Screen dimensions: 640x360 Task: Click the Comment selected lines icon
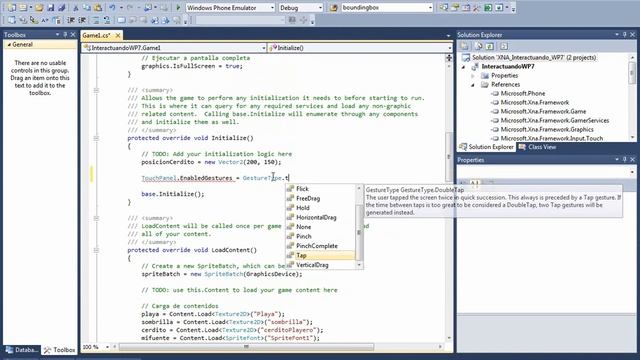96,20
